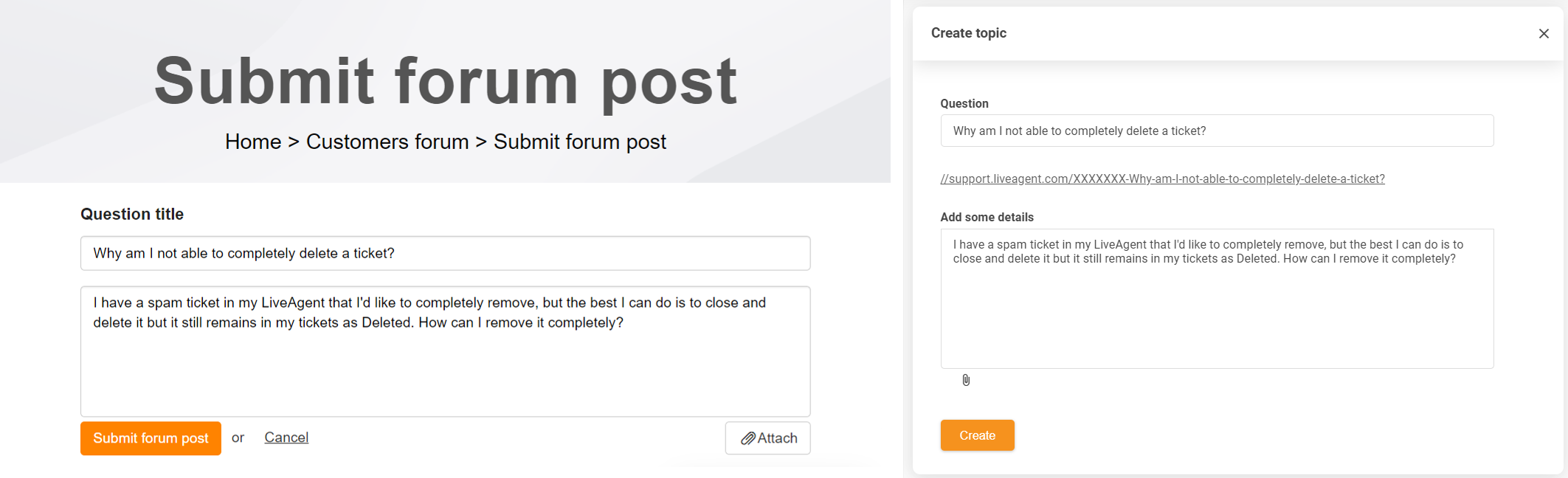Click the Cancel link
This screenshot has width=1568, height=478.
click(286, 437)
